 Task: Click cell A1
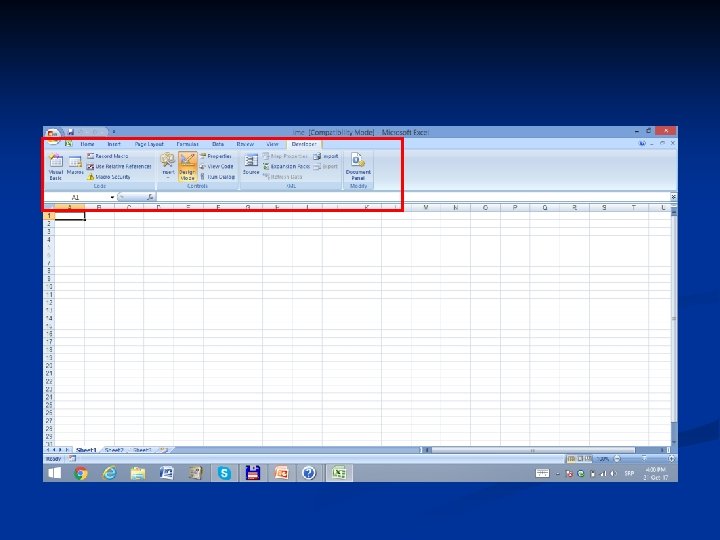70,216
